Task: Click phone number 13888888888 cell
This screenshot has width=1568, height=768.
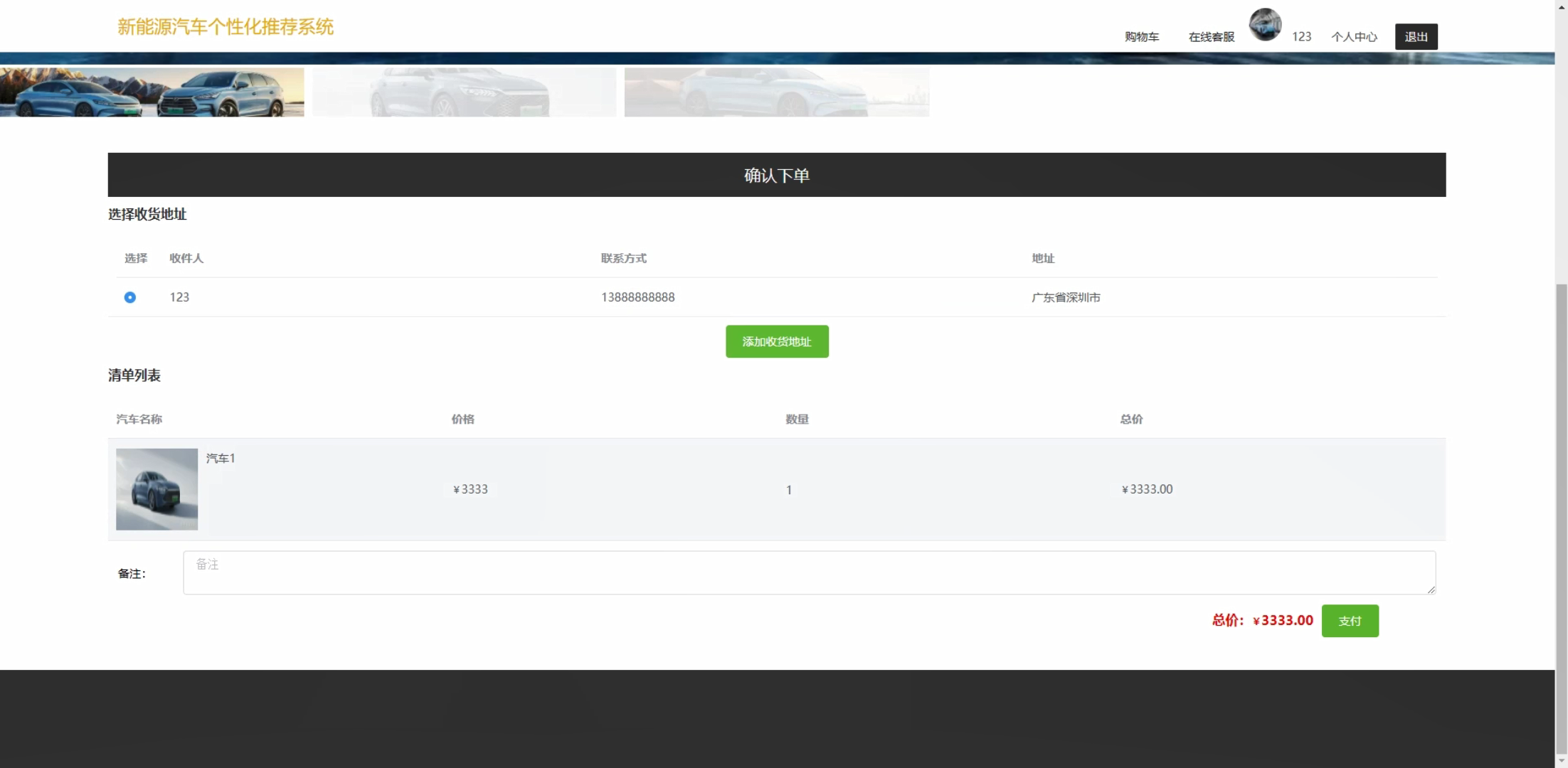Action: pyautogui.click(x=637, y=297)
